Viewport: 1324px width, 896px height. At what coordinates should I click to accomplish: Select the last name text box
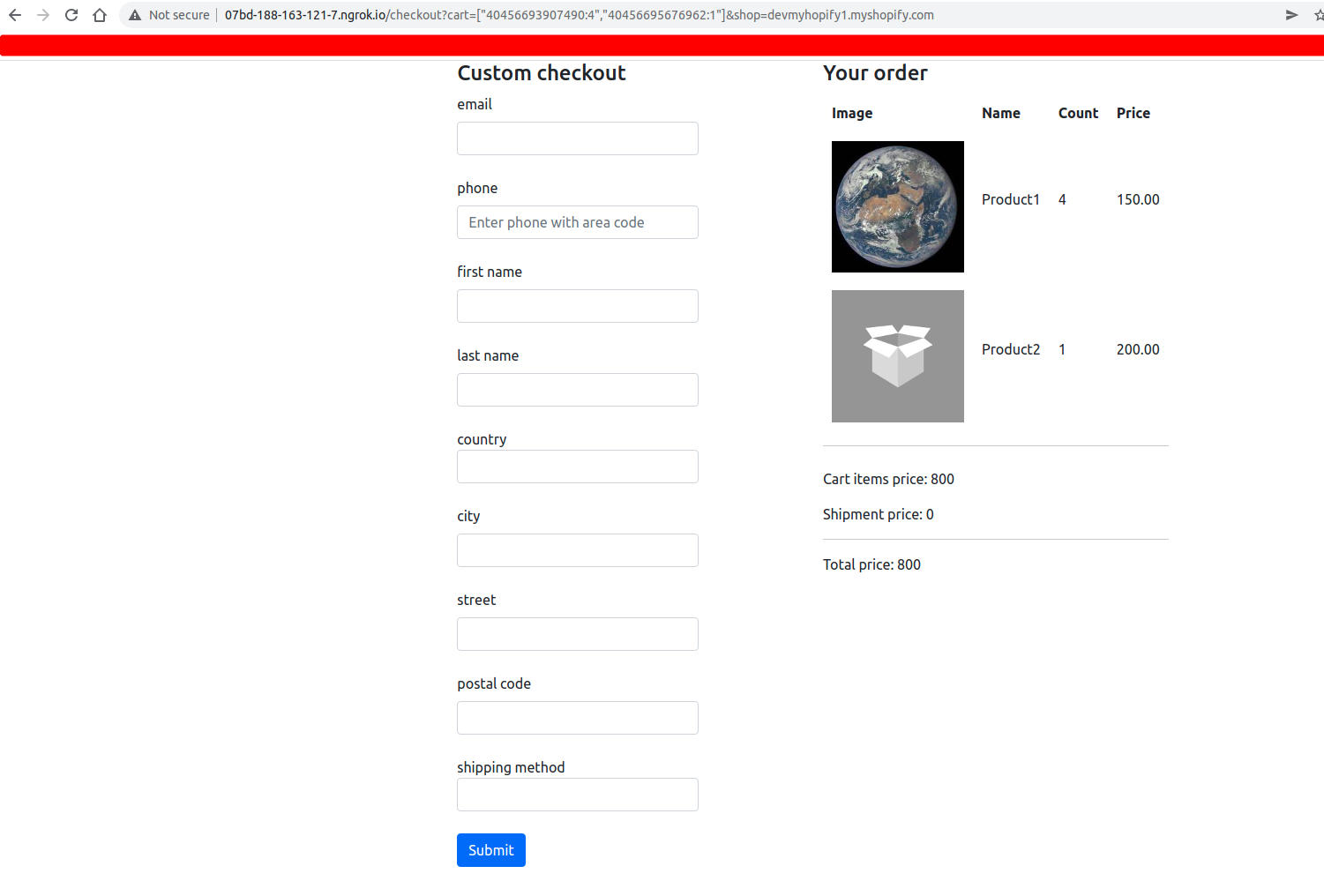pyautogui.click(x=578, y=390)
